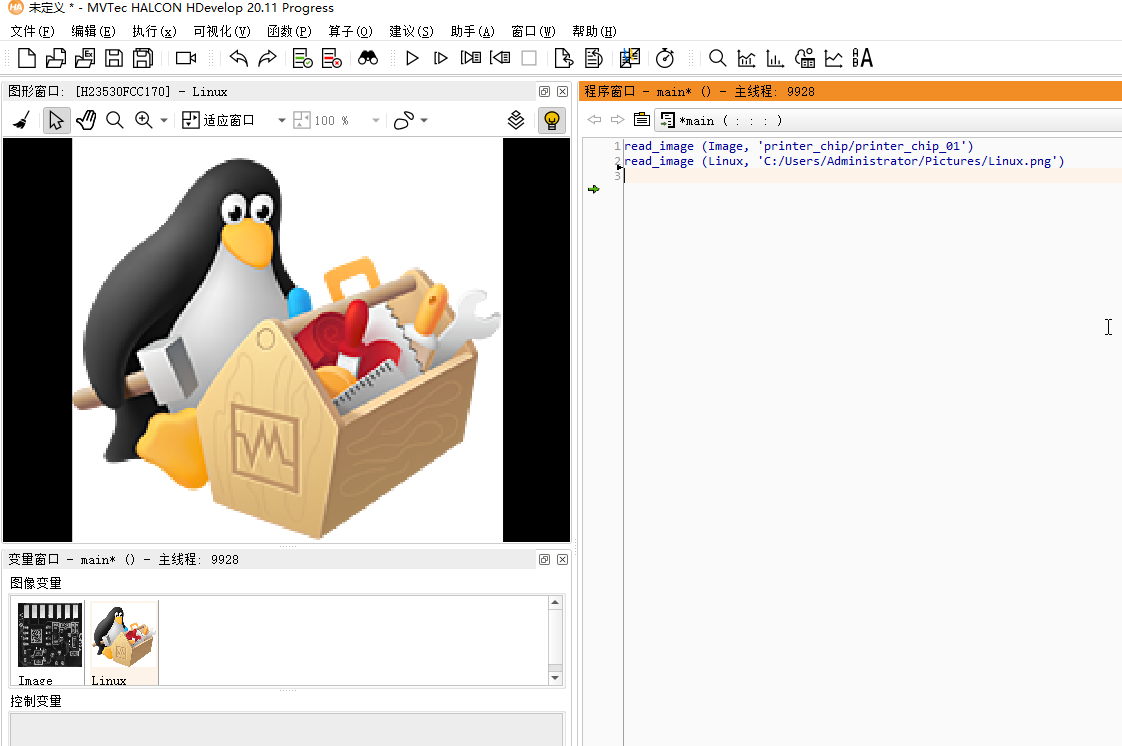
Task: Open the 窗口(W) menu
Action: (x=533, y=31)
